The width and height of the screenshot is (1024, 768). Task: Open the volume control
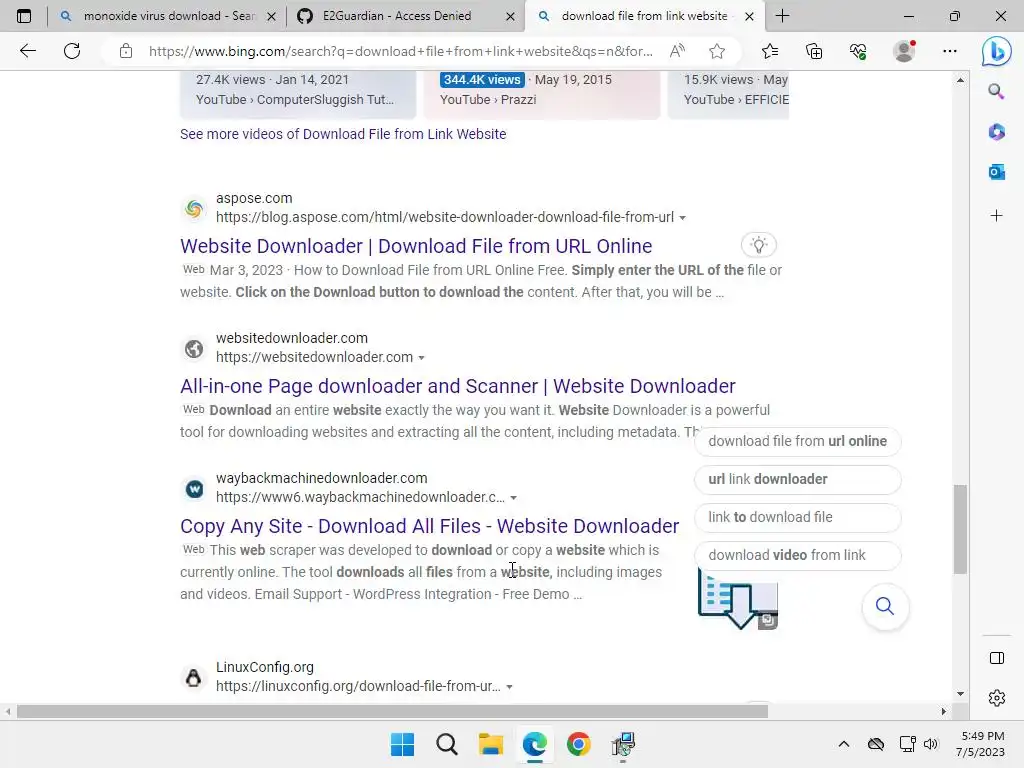[x=931, y=744]
